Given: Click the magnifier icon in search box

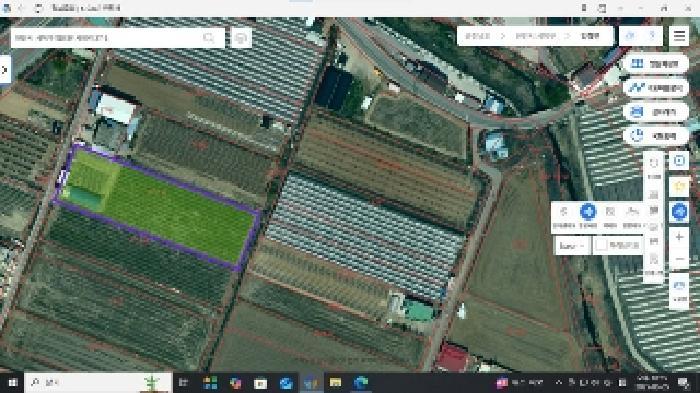Looking at the screenshot, I should [x=208, y=38].
